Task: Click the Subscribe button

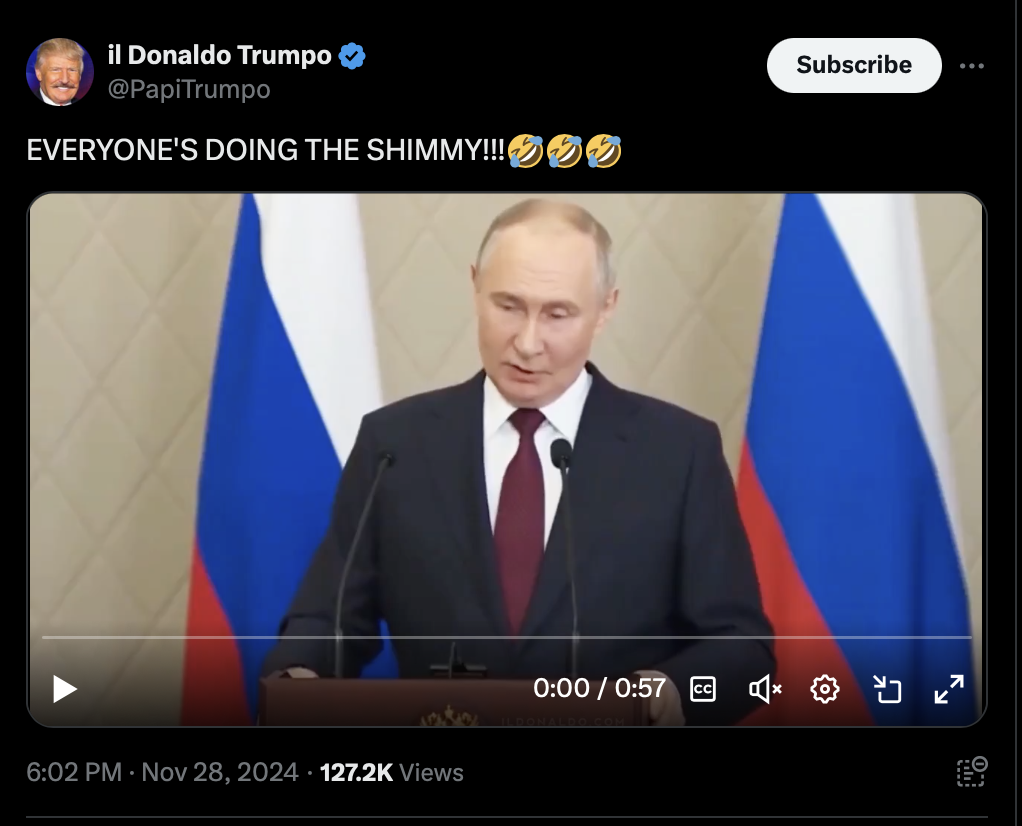Action: pos(854,65)
